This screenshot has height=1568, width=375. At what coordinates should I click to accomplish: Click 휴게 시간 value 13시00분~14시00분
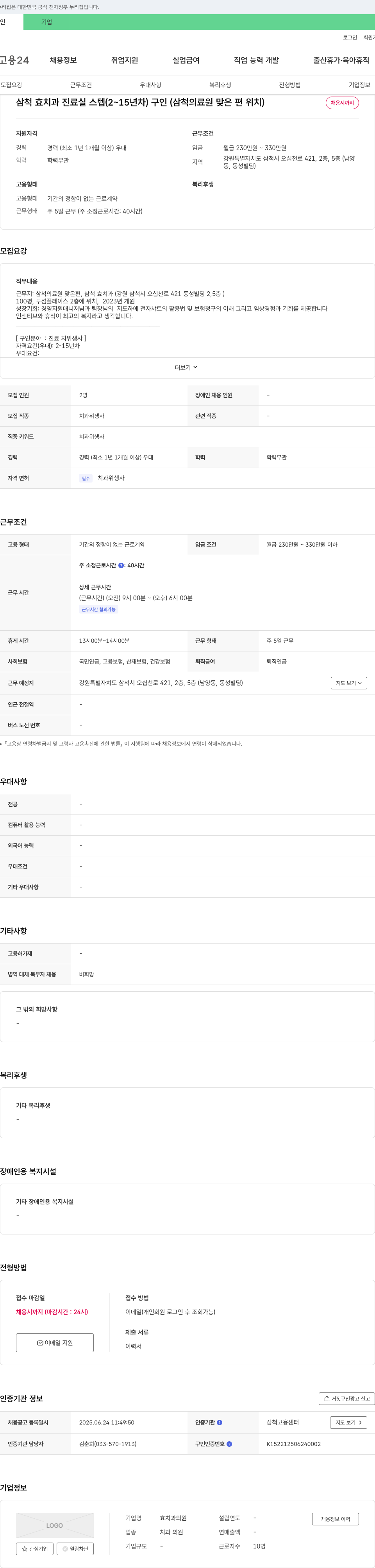click(x=104, y=641)
